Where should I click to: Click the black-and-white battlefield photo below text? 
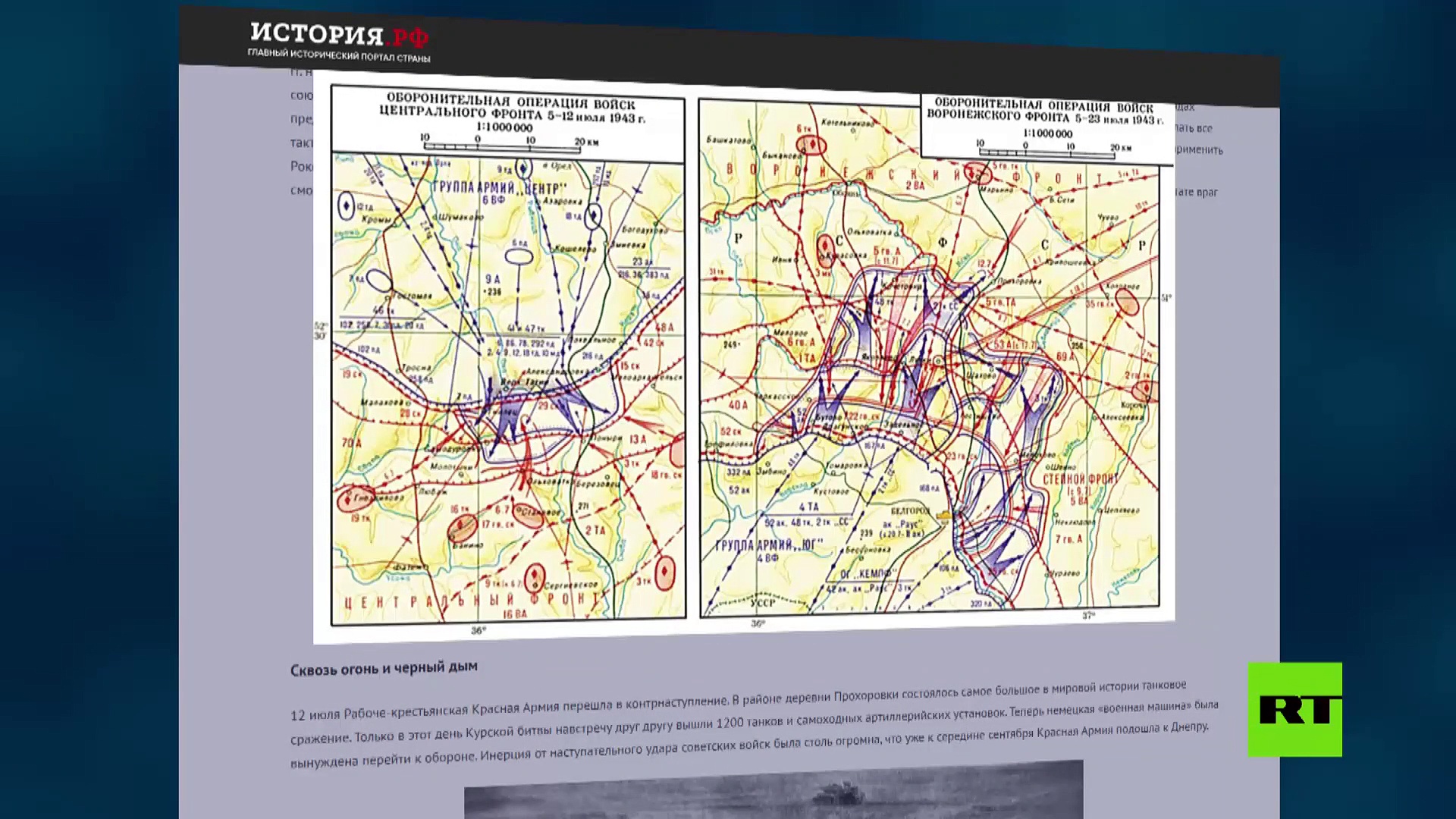[x=773, y=789]
